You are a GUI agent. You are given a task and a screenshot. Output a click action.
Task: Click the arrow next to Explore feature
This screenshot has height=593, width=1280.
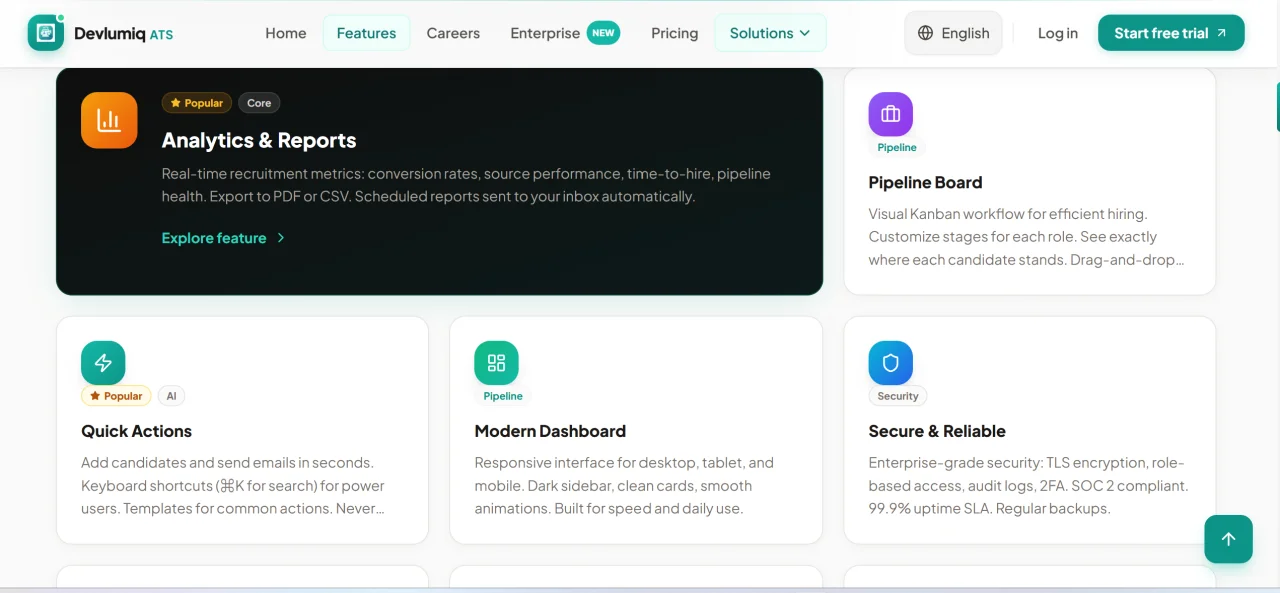tap(281, 238)
